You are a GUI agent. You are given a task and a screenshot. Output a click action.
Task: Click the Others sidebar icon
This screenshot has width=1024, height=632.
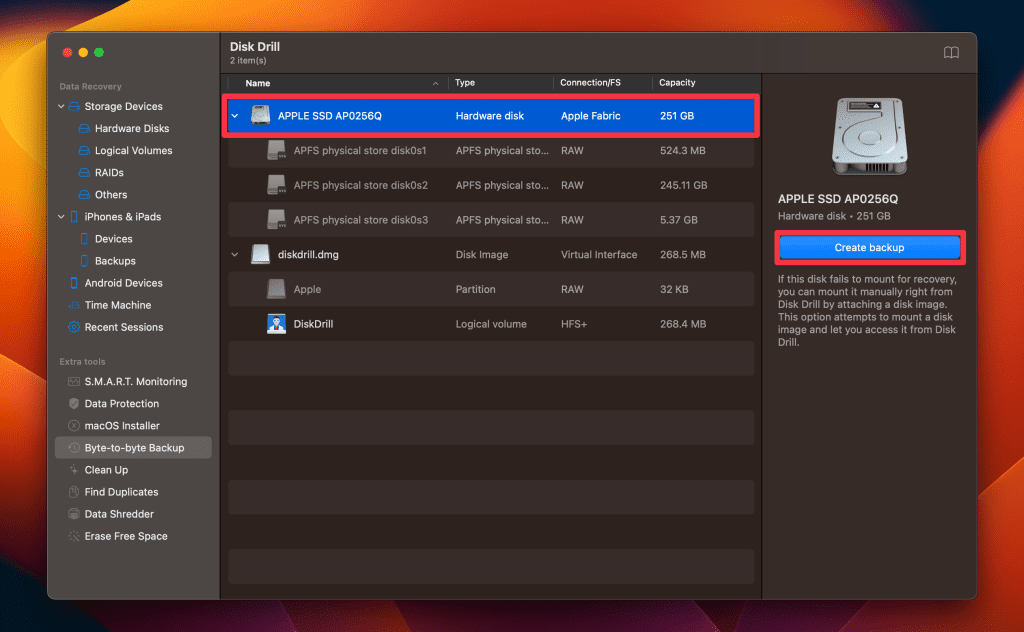tap(84, 195)
